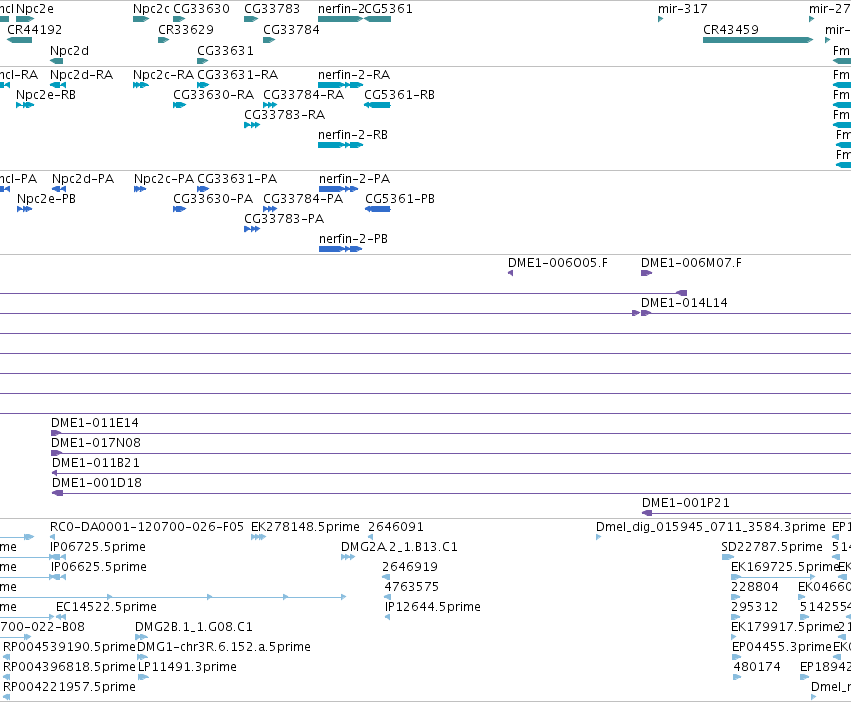Open the RC0-DA0001-120700-026-F05 EST label
The image size is (851, 702).
[147, 527]
